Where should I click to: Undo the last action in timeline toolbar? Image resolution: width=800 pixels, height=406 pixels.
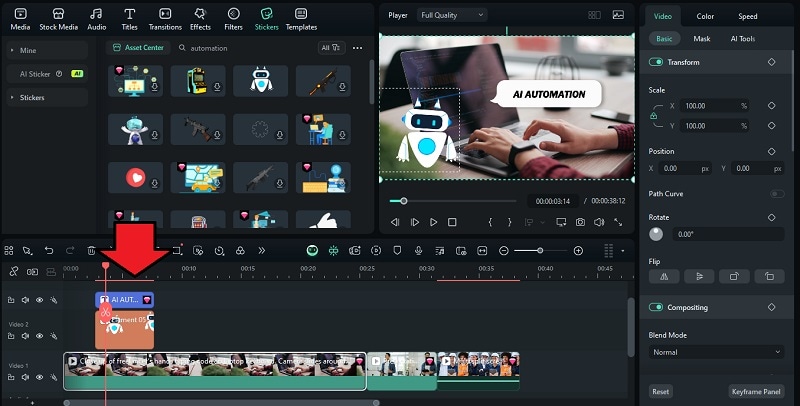[49, 250]
